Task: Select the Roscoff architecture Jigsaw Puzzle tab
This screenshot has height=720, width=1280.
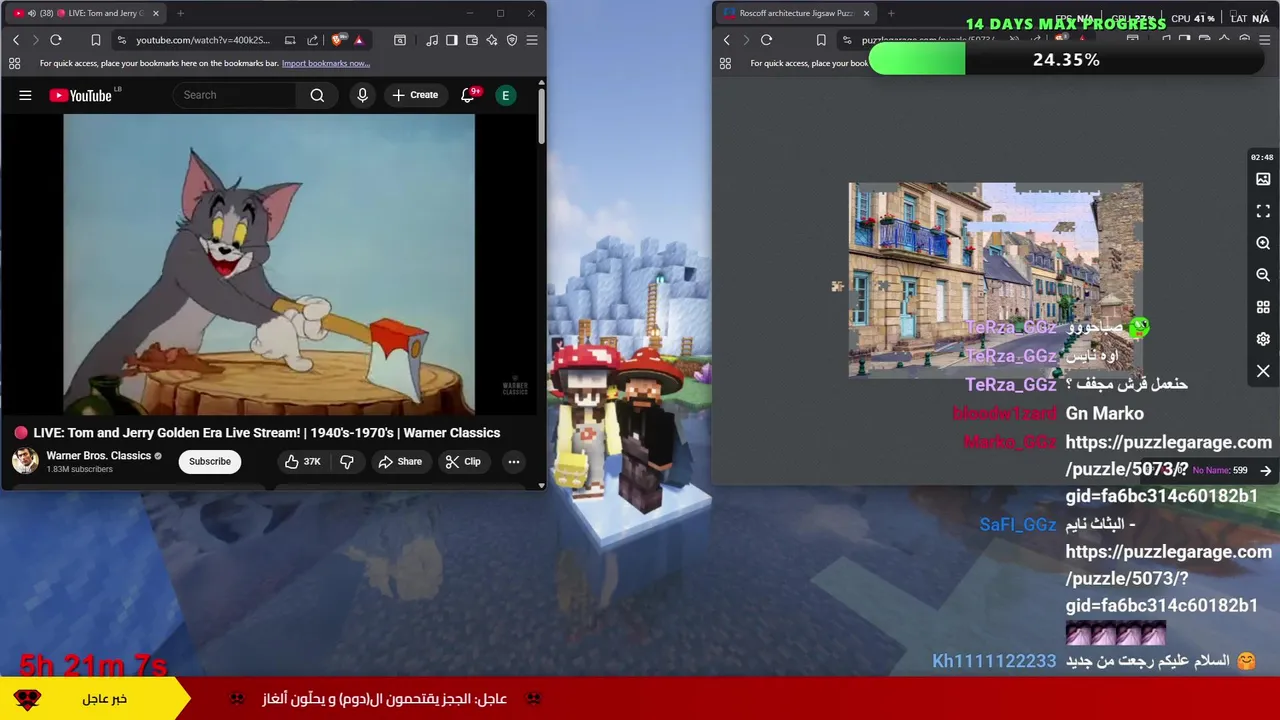Action: pos(795,13)
